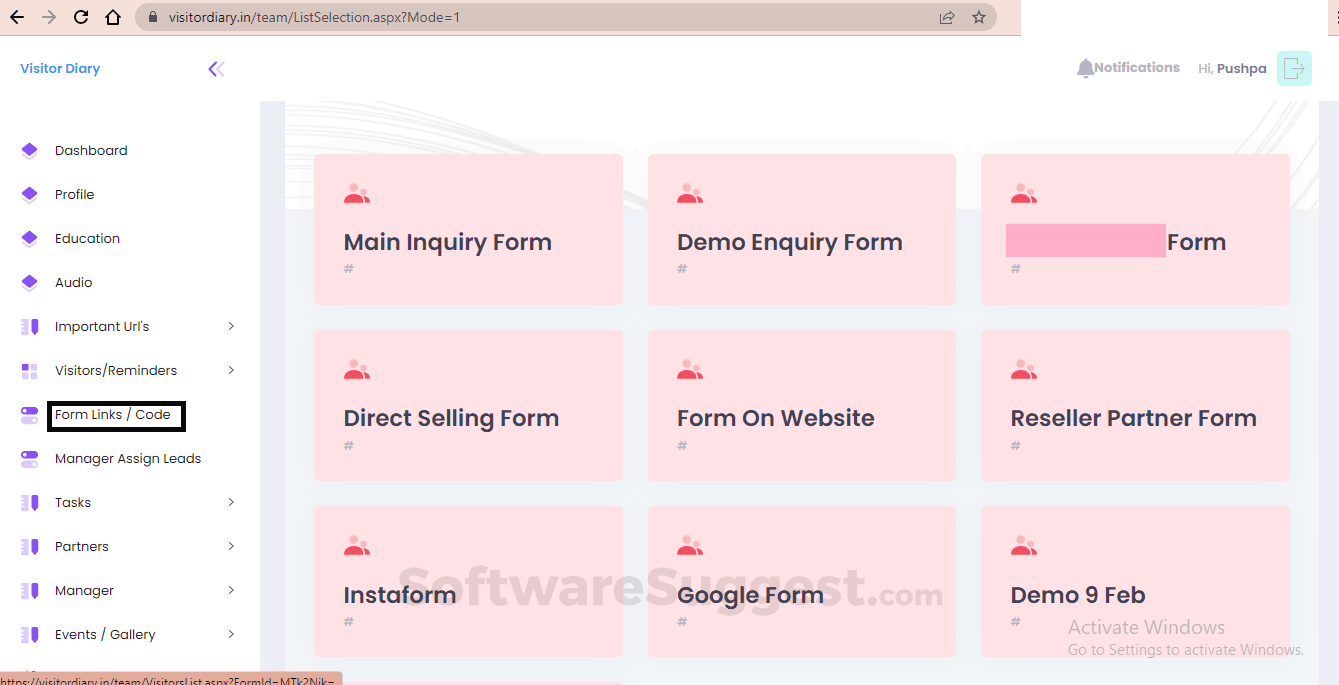Expand the Events / Gallery menu
Screen dimensions: 1339x685
231,634
